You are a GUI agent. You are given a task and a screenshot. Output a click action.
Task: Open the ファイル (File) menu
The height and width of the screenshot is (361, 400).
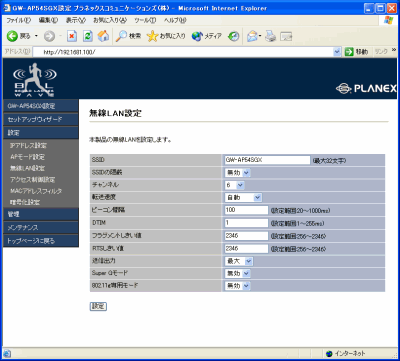point(19,20)
